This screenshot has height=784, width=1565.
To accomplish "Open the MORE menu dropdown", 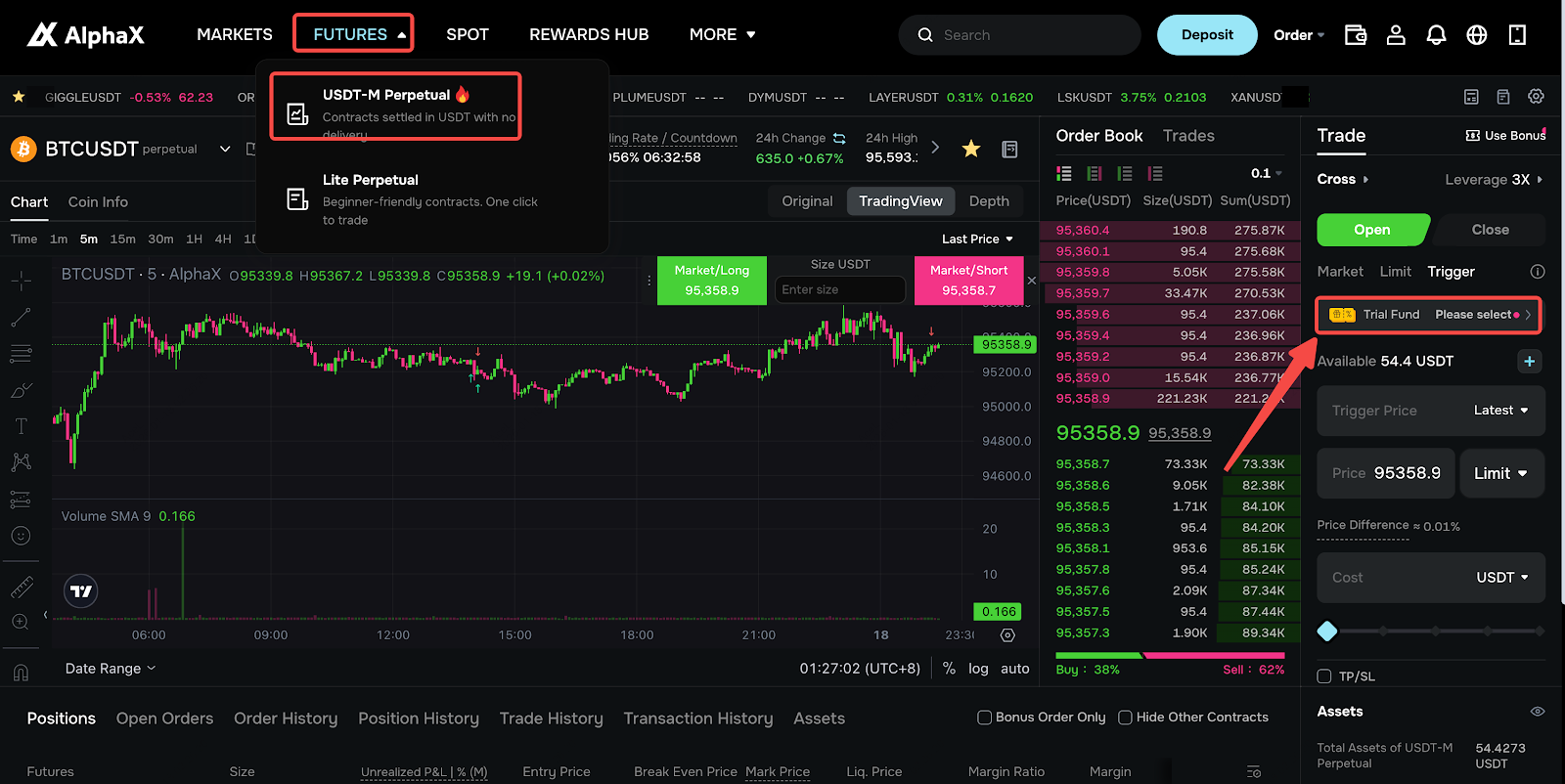I will (723, 34).
